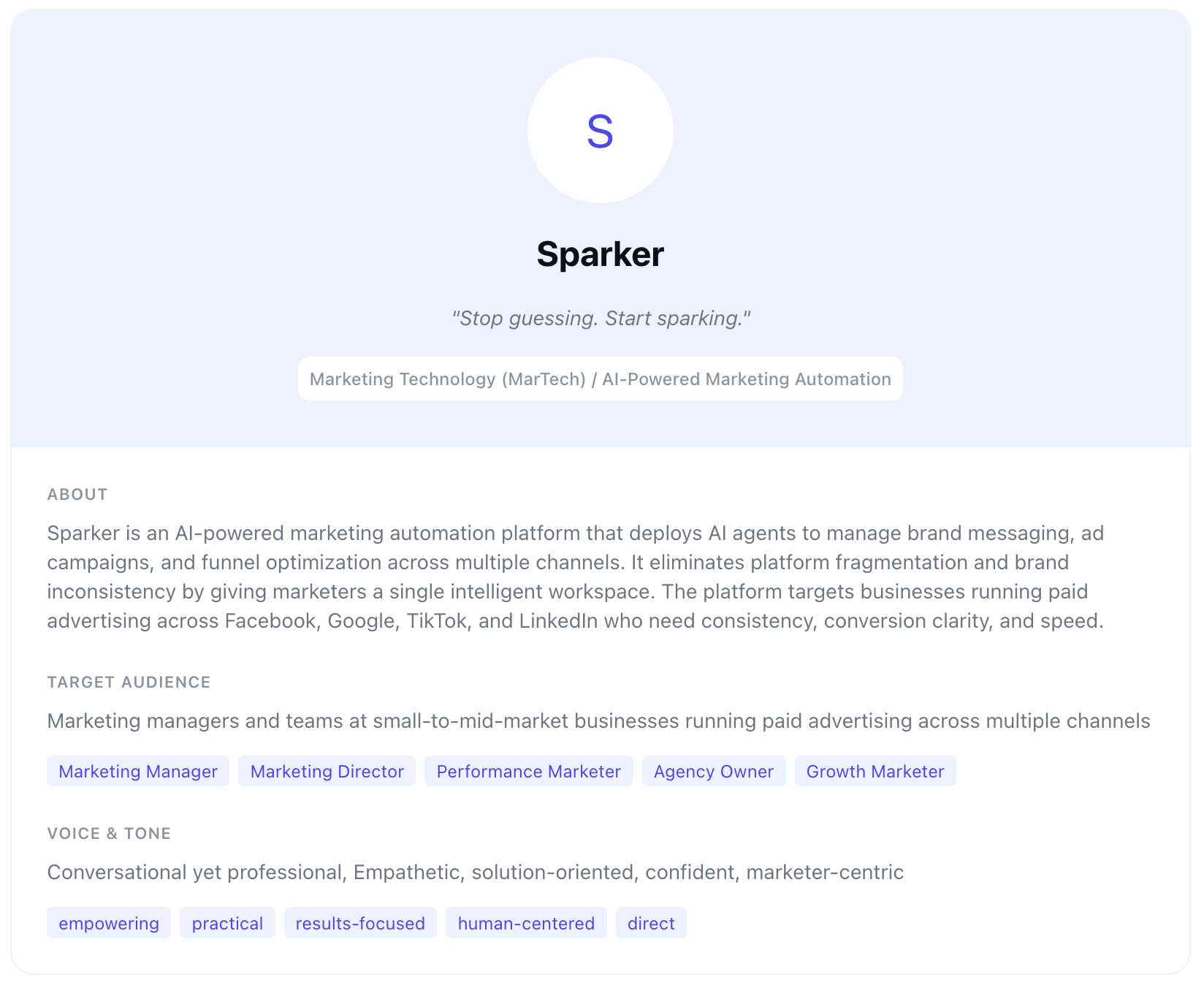Click the Sparker avatar with letter S
The height and width of the screenshot is (988, 1204).
[600, 130]
